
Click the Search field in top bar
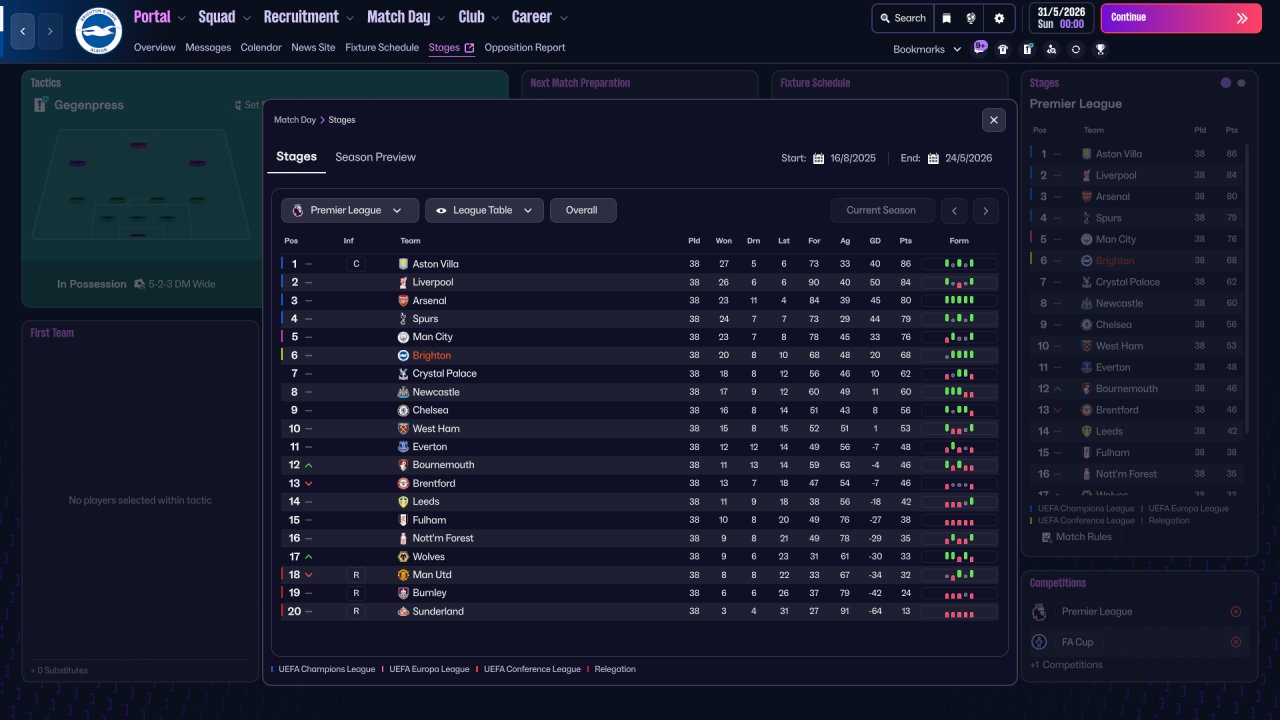click(x=902, y=18)
